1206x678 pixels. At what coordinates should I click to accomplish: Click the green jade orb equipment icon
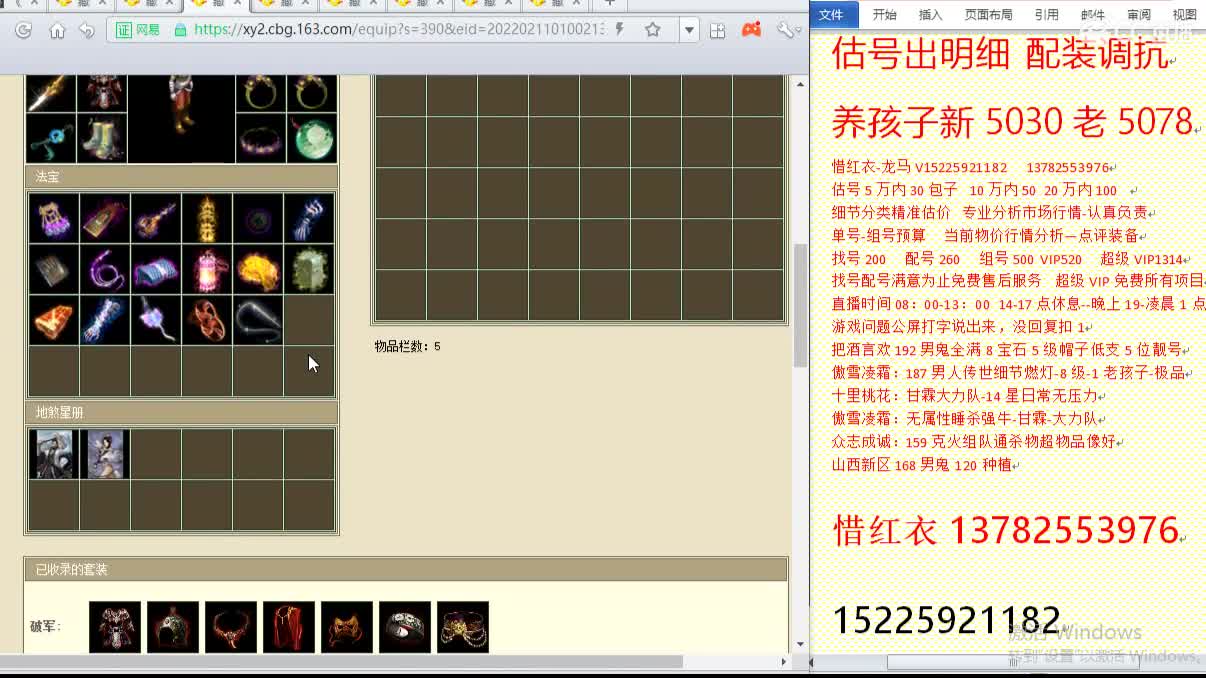[x=312, y=138]
